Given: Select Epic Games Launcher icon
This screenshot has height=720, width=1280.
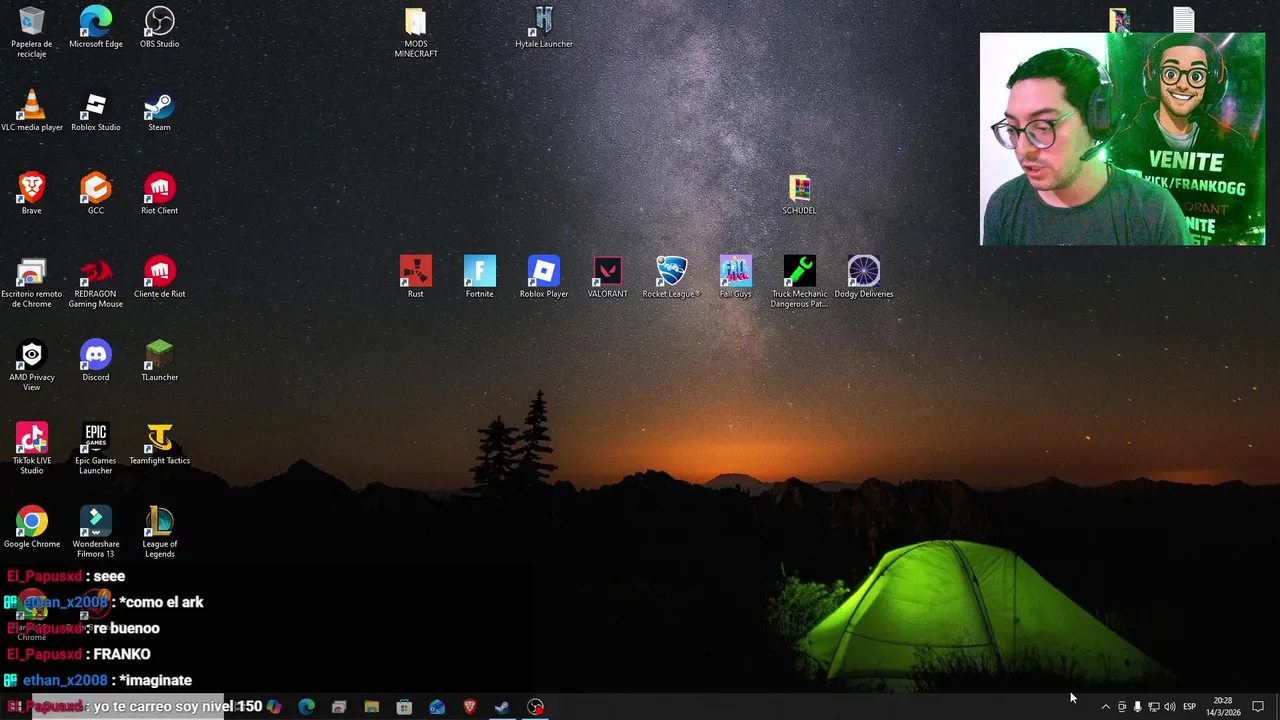Looking at the screenshot, I should (96, 448).
